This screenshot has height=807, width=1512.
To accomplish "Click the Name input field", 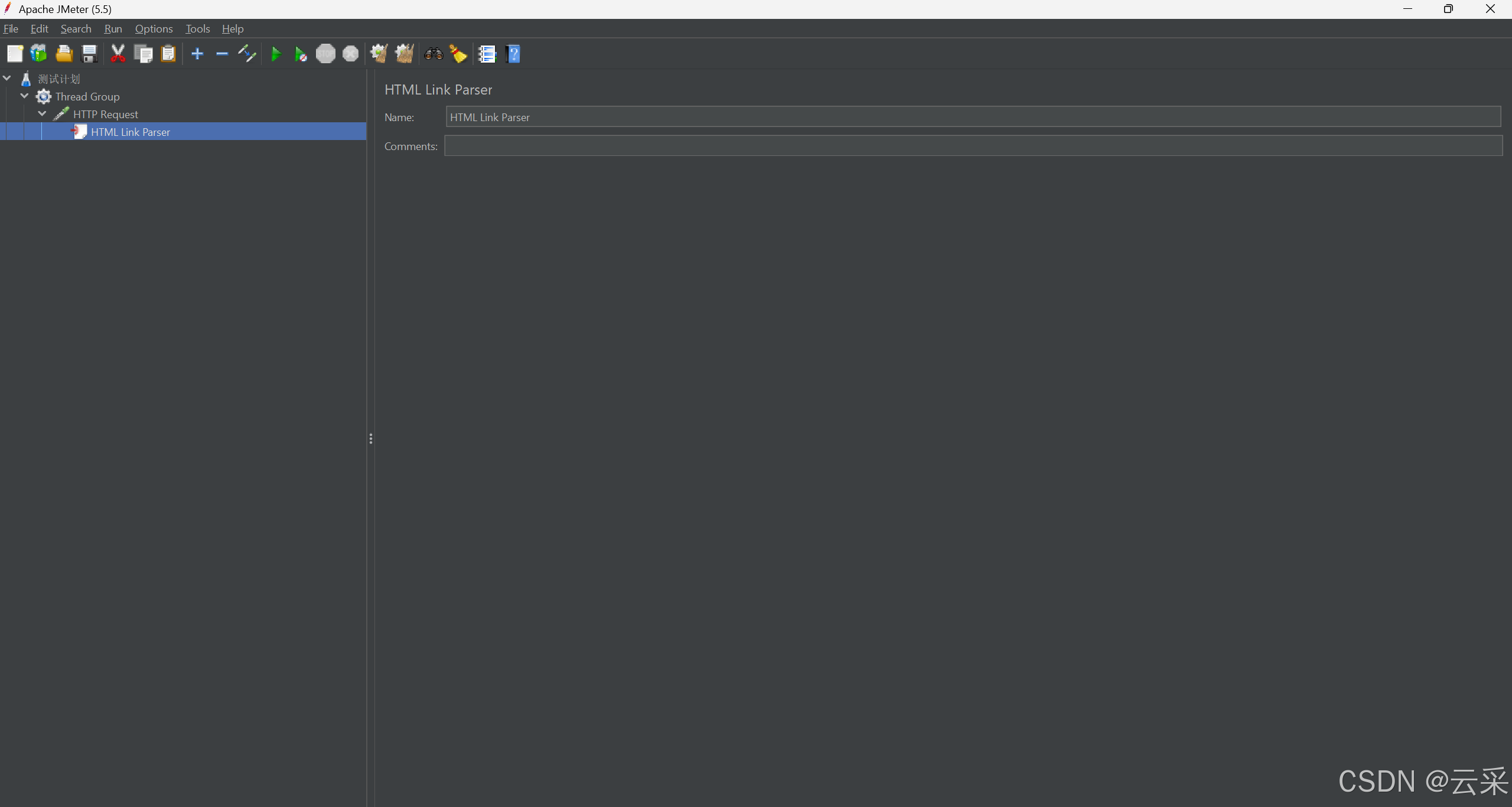I will click(x=973, y=117).
